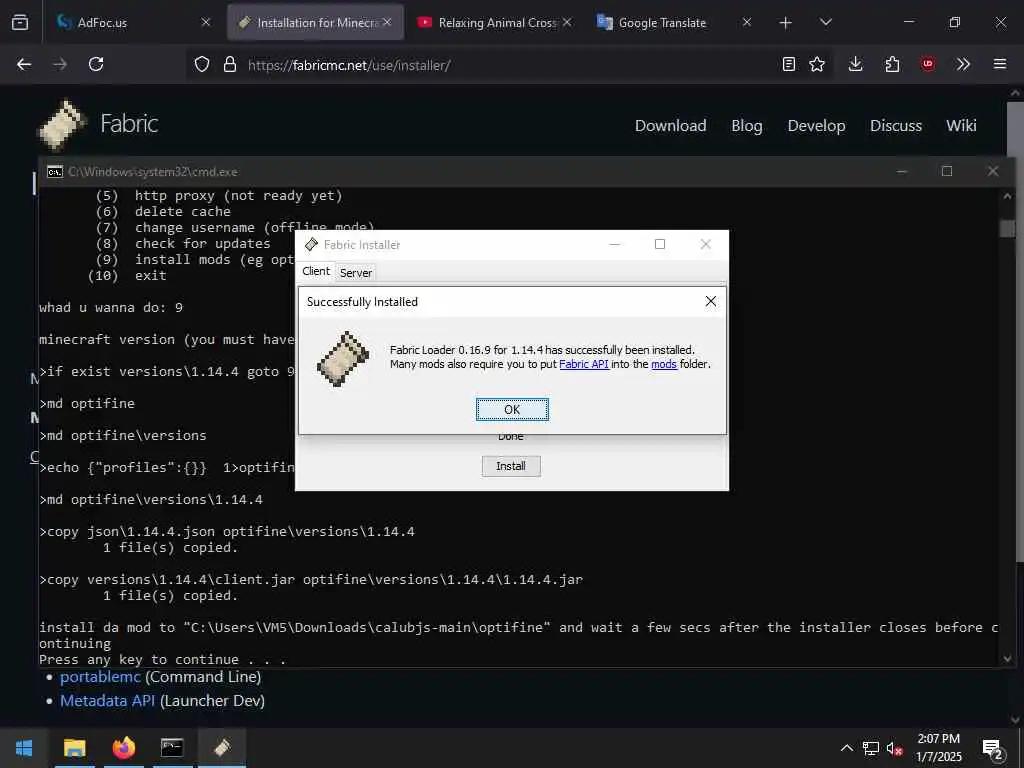The image size is (1024, 768).
Task: Click the Firefox View icon
Action: click(x=20, y=22)
